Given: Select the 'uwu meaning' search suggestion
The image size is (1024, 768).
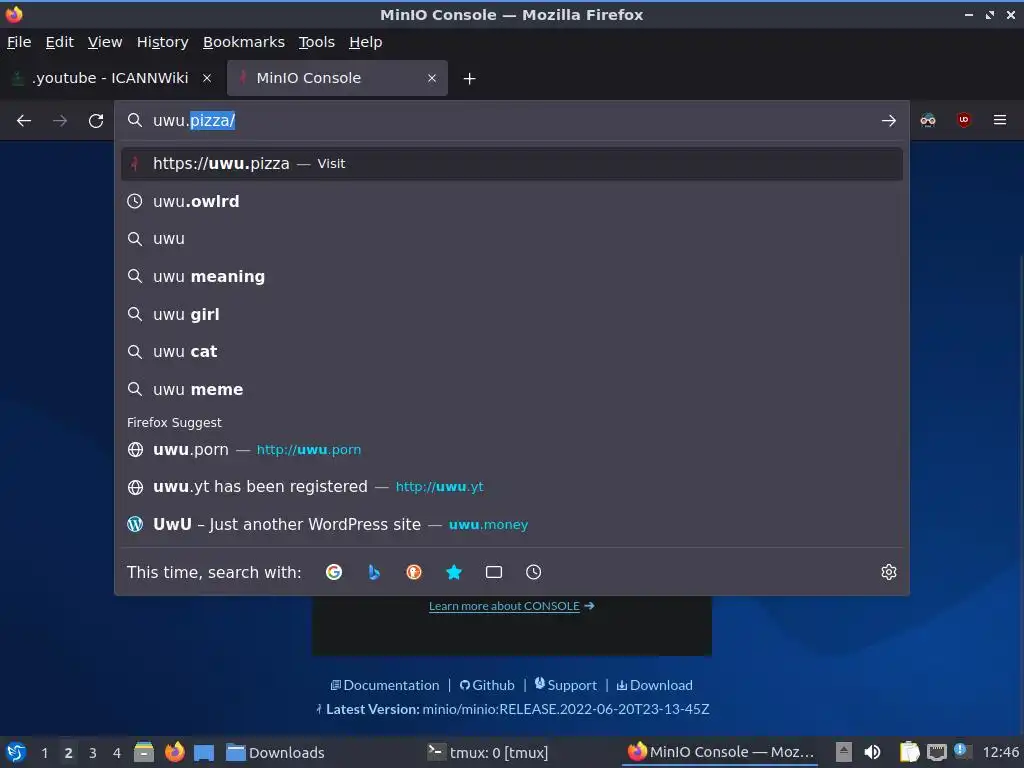Looking at the screenshot, I should 511,277.
